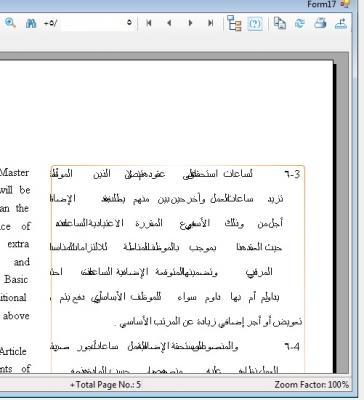
Task: Click the Form17 title text
Action: coord(321,4)
